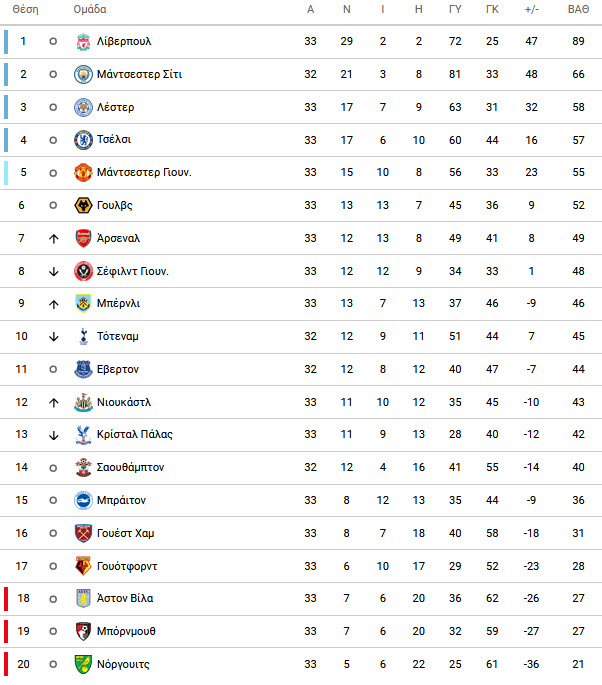
Task: Click the Watford badge icon
Action: pyautogui.click(x=83, y=566)
